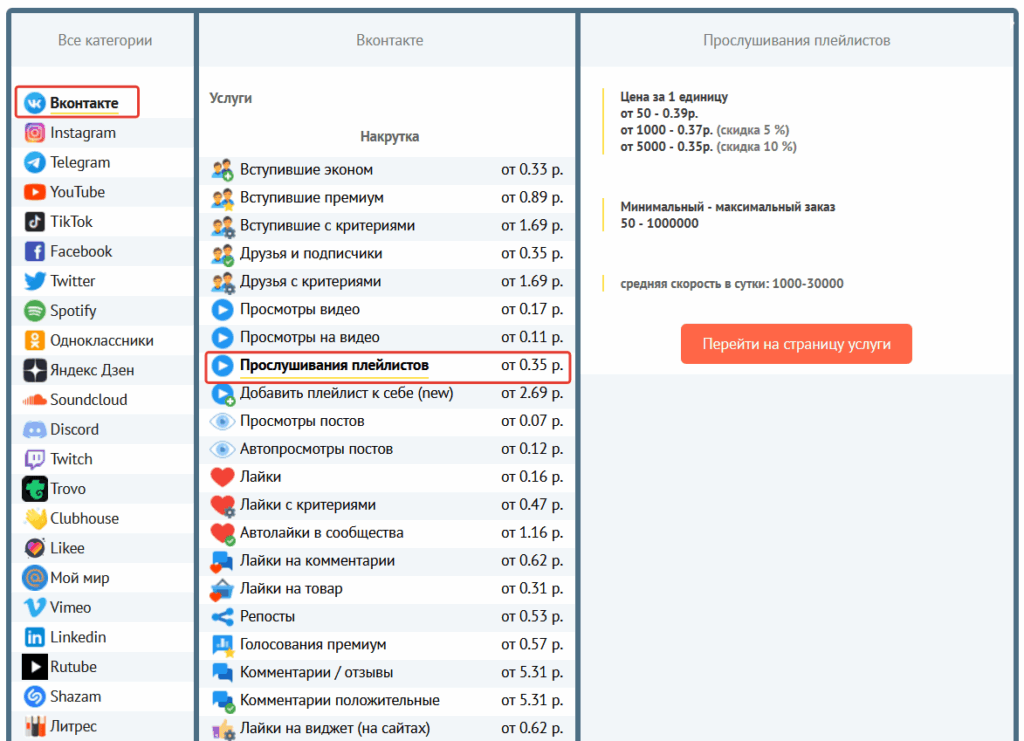Screen dimensions: 1024x741
Task: Click the Instagram icon in the categories sidebar
Action: [35, 133]
